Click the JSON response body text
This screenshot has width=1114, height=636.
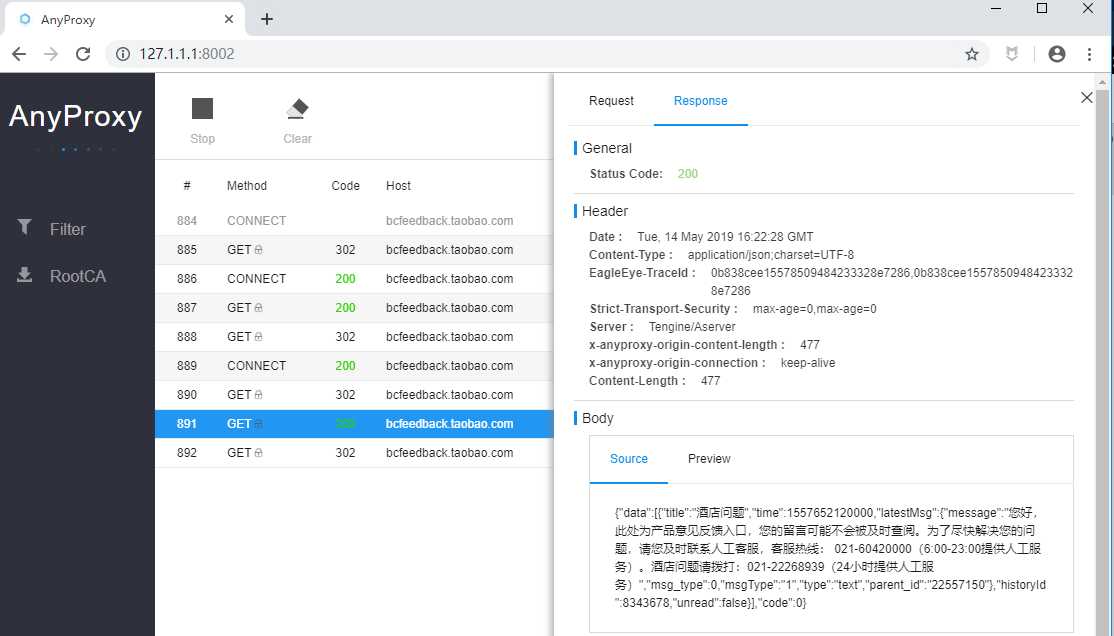tap(830, 558)
